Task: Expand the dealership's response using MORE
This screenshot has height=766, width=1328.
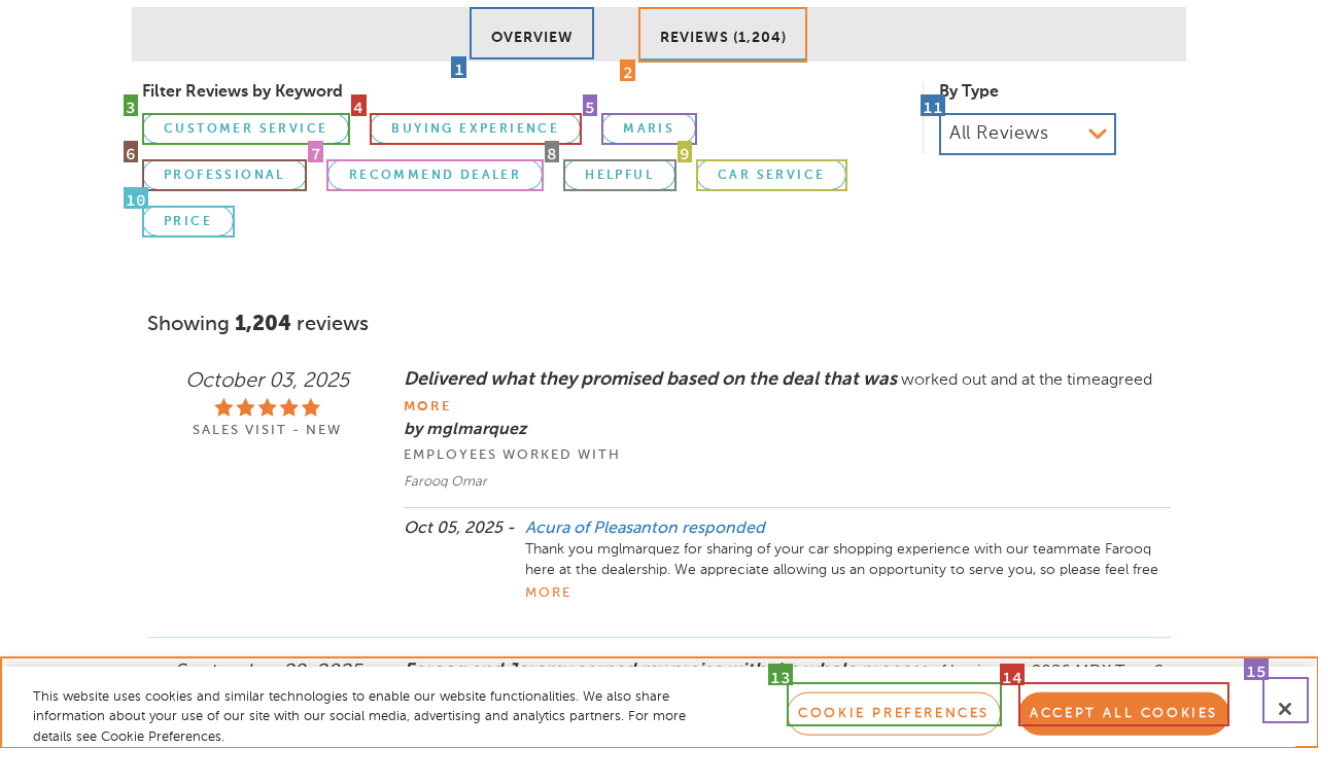Action: click(x=548, y=592)
